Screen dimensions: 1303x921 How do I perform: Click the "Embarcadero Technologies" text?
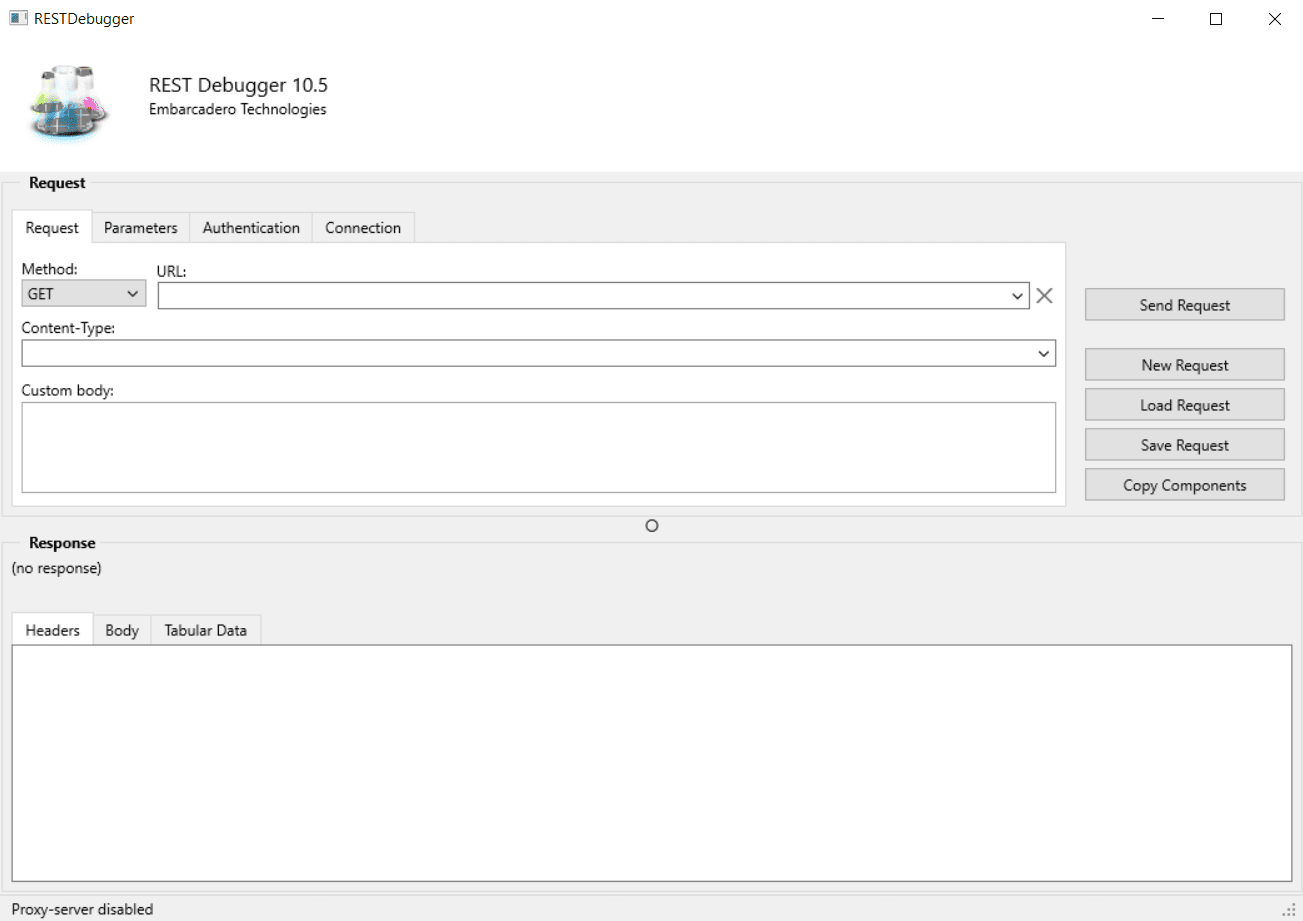pyautogui.click(x=238, y=109)
